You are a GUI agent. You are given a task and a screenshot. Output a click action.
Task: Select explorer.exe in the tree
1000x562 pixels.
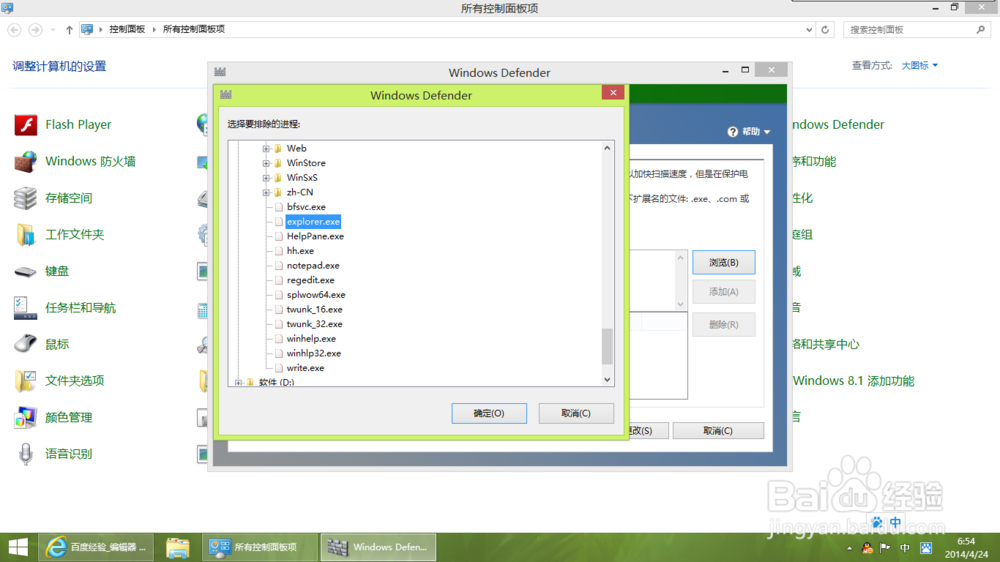coord(313,221)
